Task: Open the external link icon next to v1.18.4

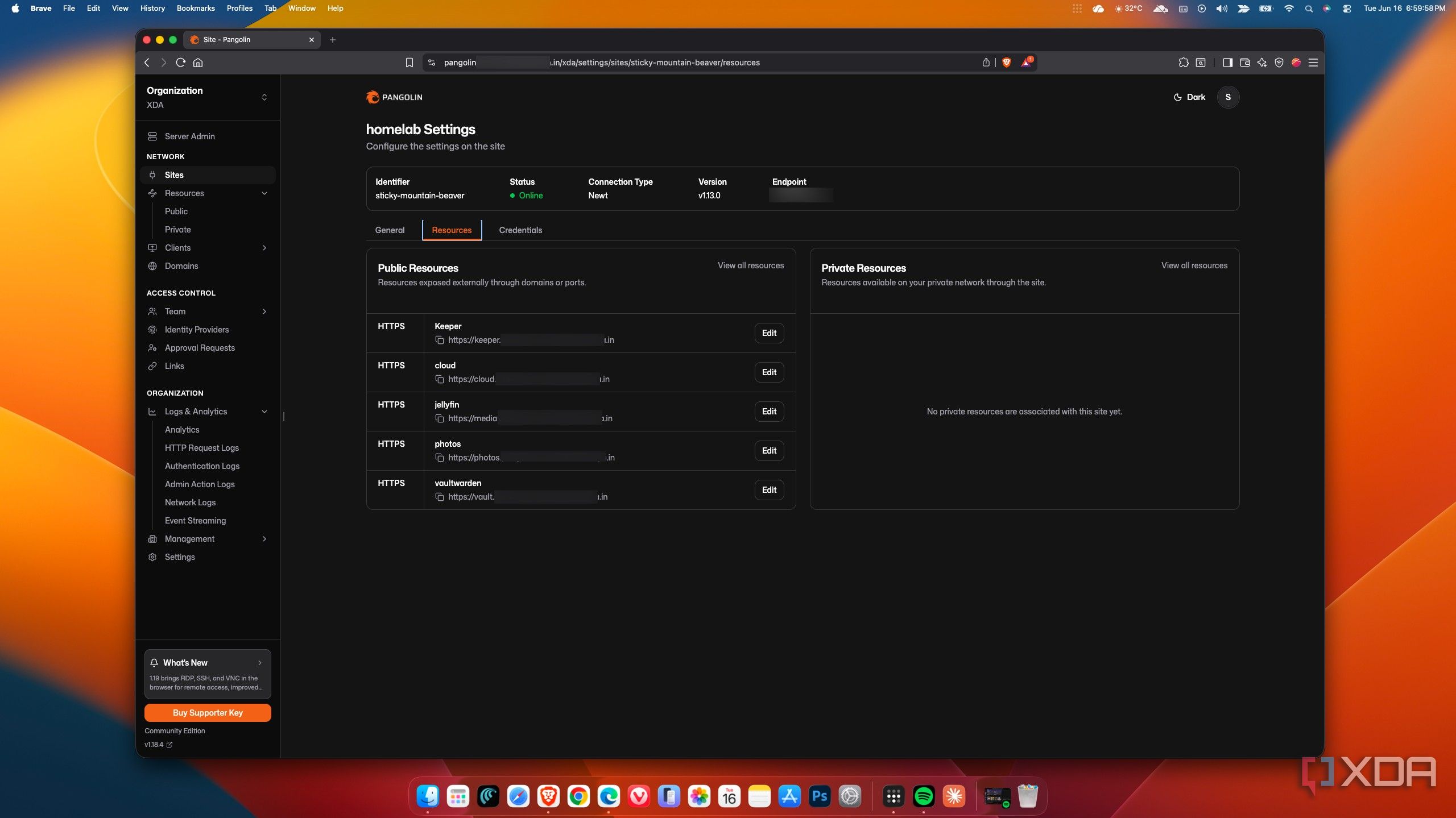Action: point(169,745)
